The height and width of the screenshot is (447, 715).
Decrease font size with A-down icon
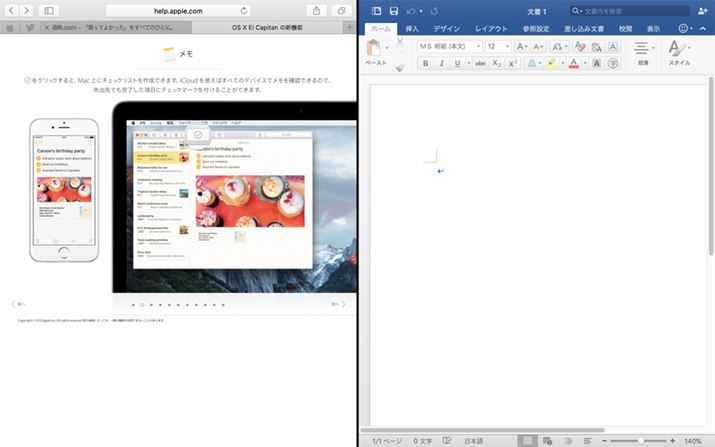pos(538,47)
